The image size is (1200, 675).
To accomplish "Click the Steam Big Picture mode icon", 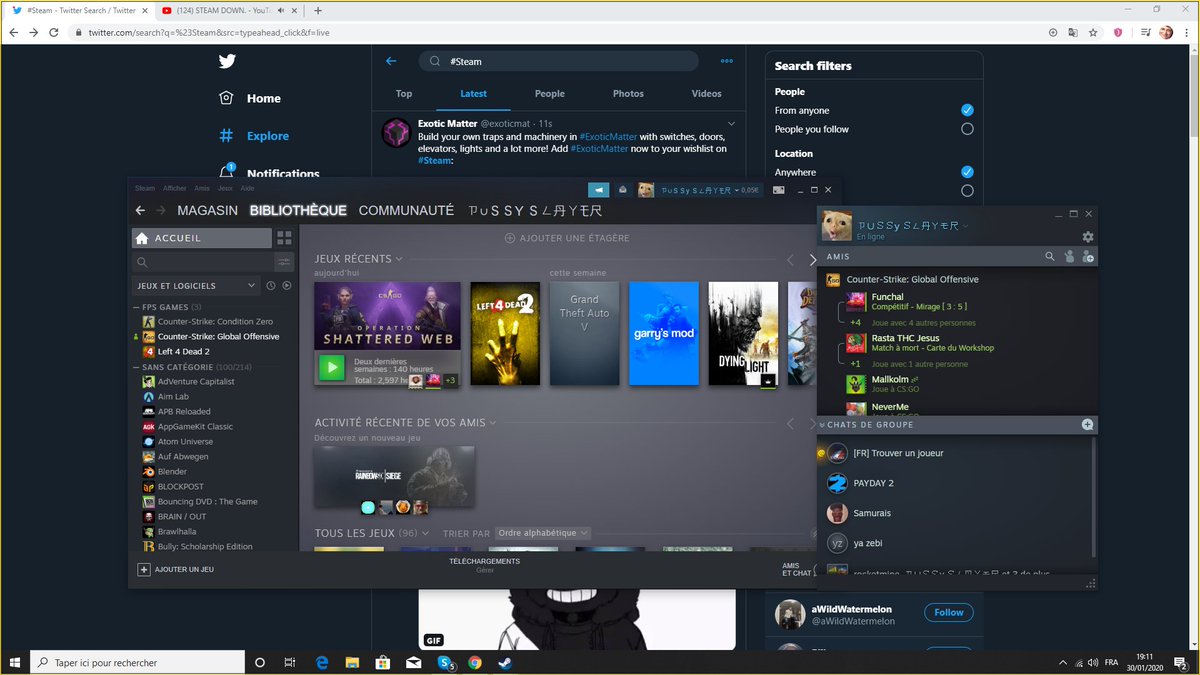I will [779, 189].
